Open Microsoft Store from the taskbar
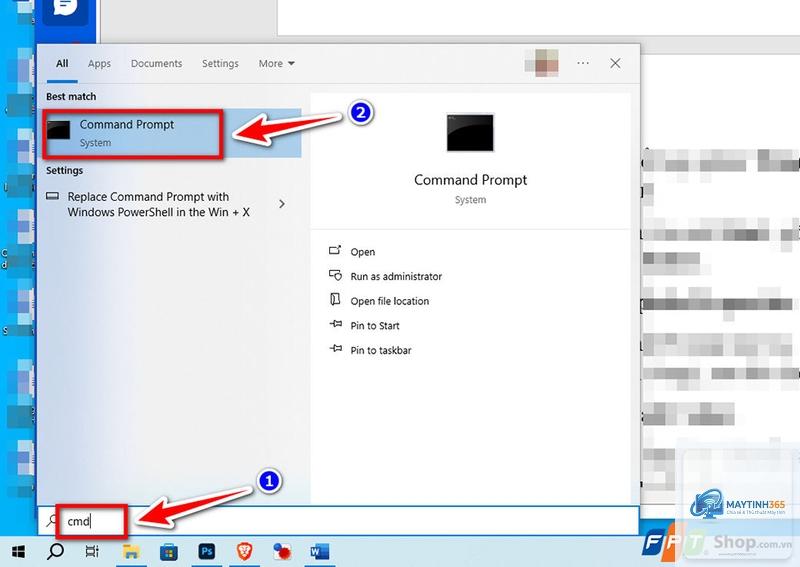The height and width of the screenshot is (567, 800). pos(169,552)
